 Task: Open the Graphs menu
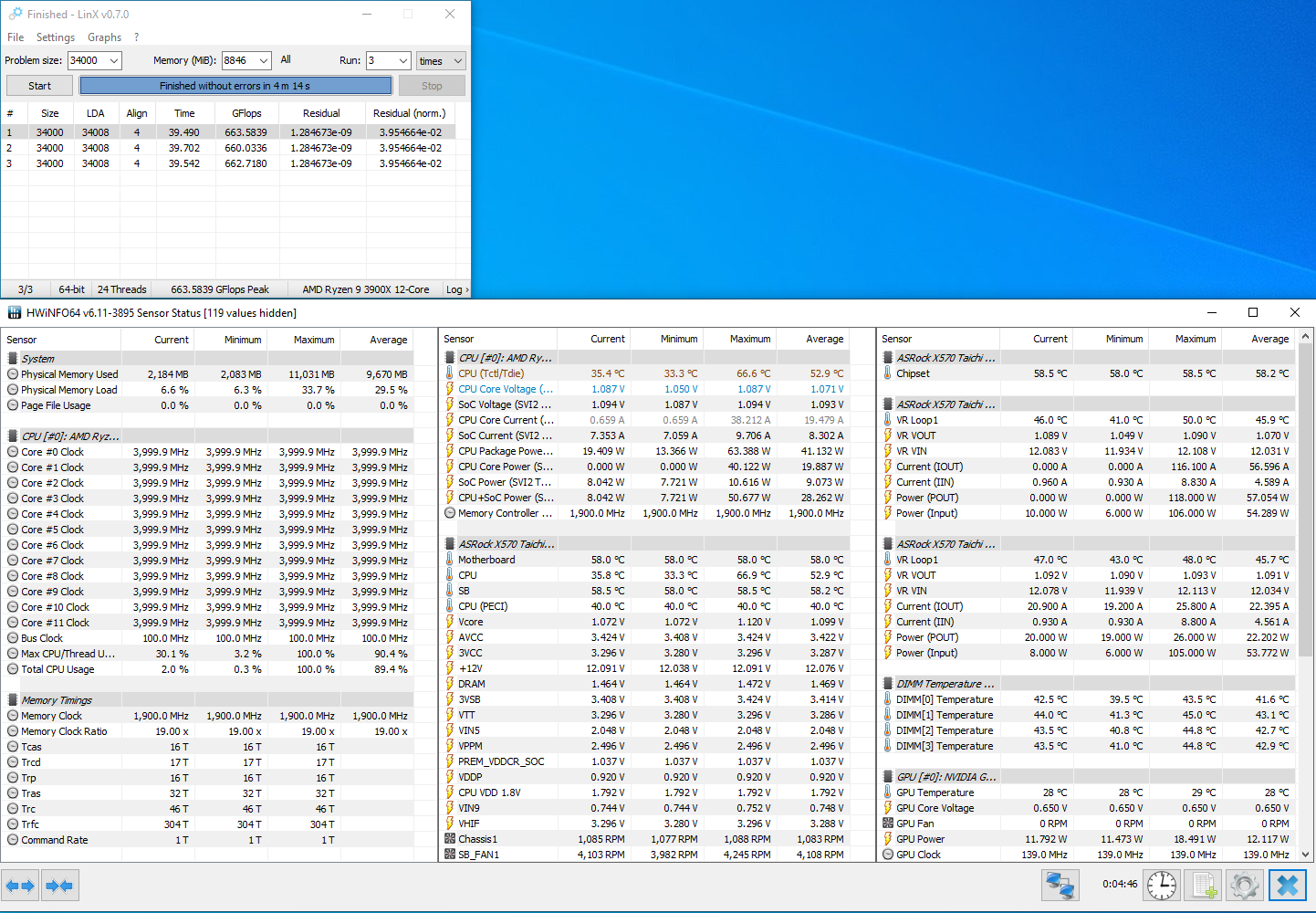[104, 37]
